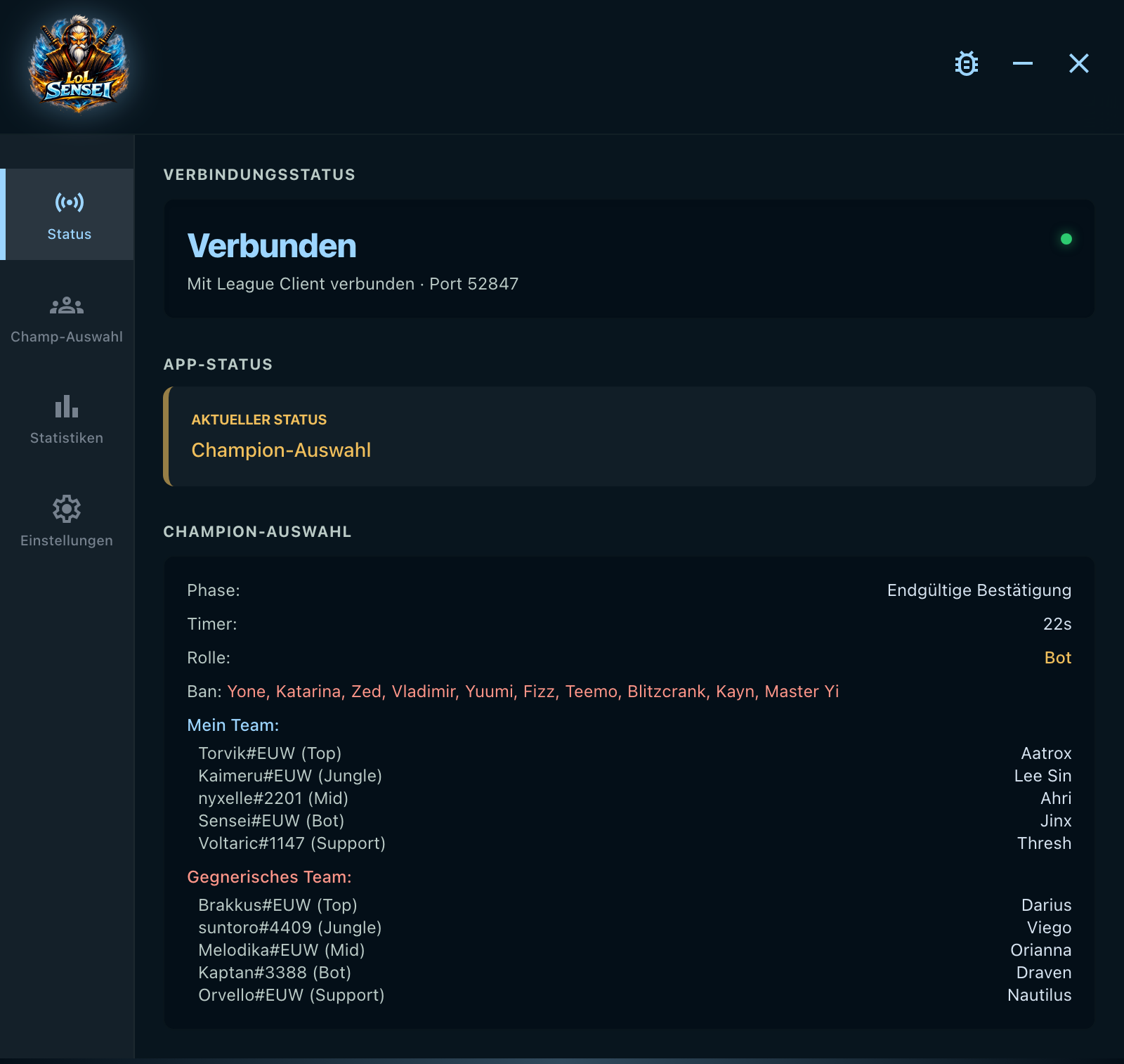Select enemy player suntoro#4409 (Jungle)
Screen dimensions: 1124x1064
(289, 928)
